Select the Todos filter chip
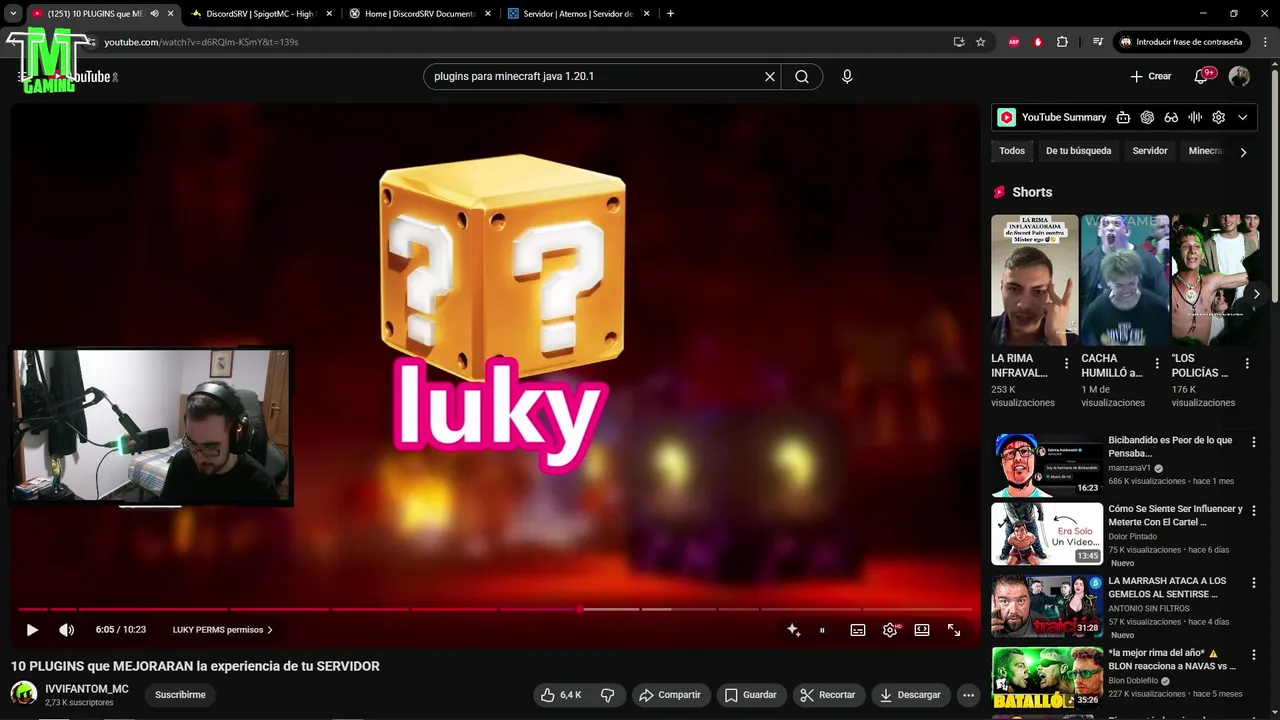The image size is (1280, 720). pos(1012,151)
